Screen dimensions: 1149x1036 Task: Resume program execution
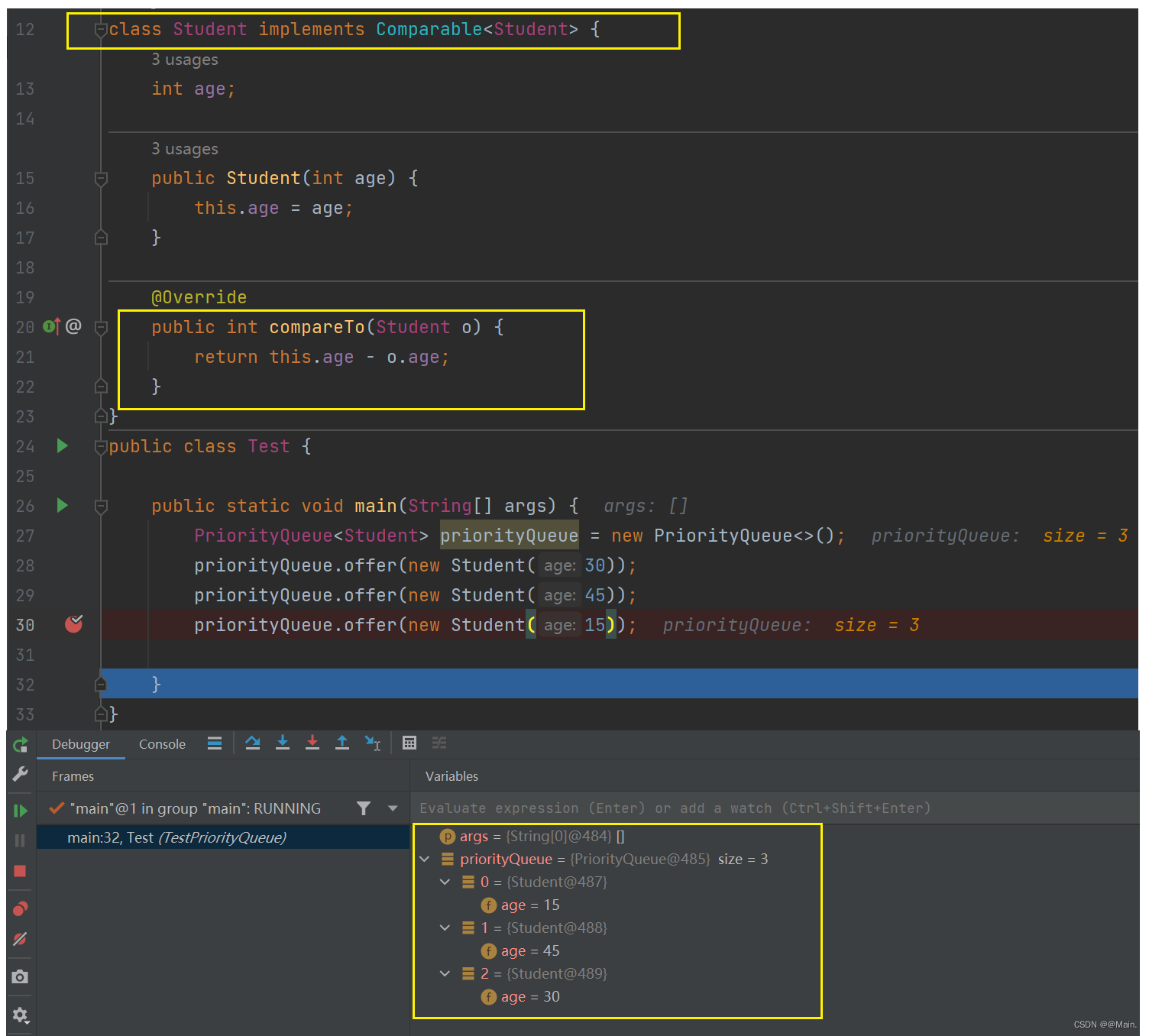(21, 811)
